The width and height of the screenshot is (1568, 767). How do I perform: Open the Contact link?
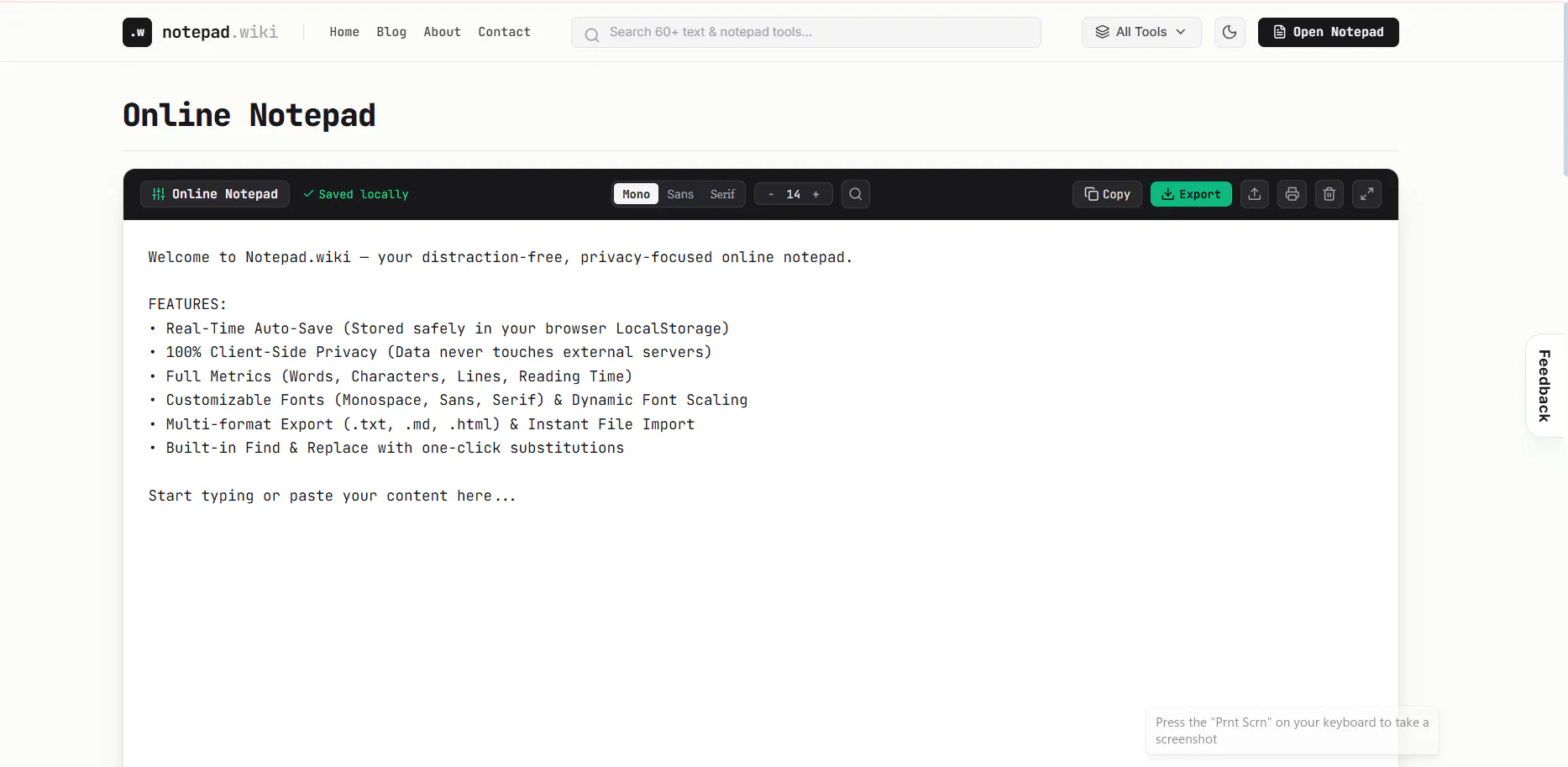point(504,32)
